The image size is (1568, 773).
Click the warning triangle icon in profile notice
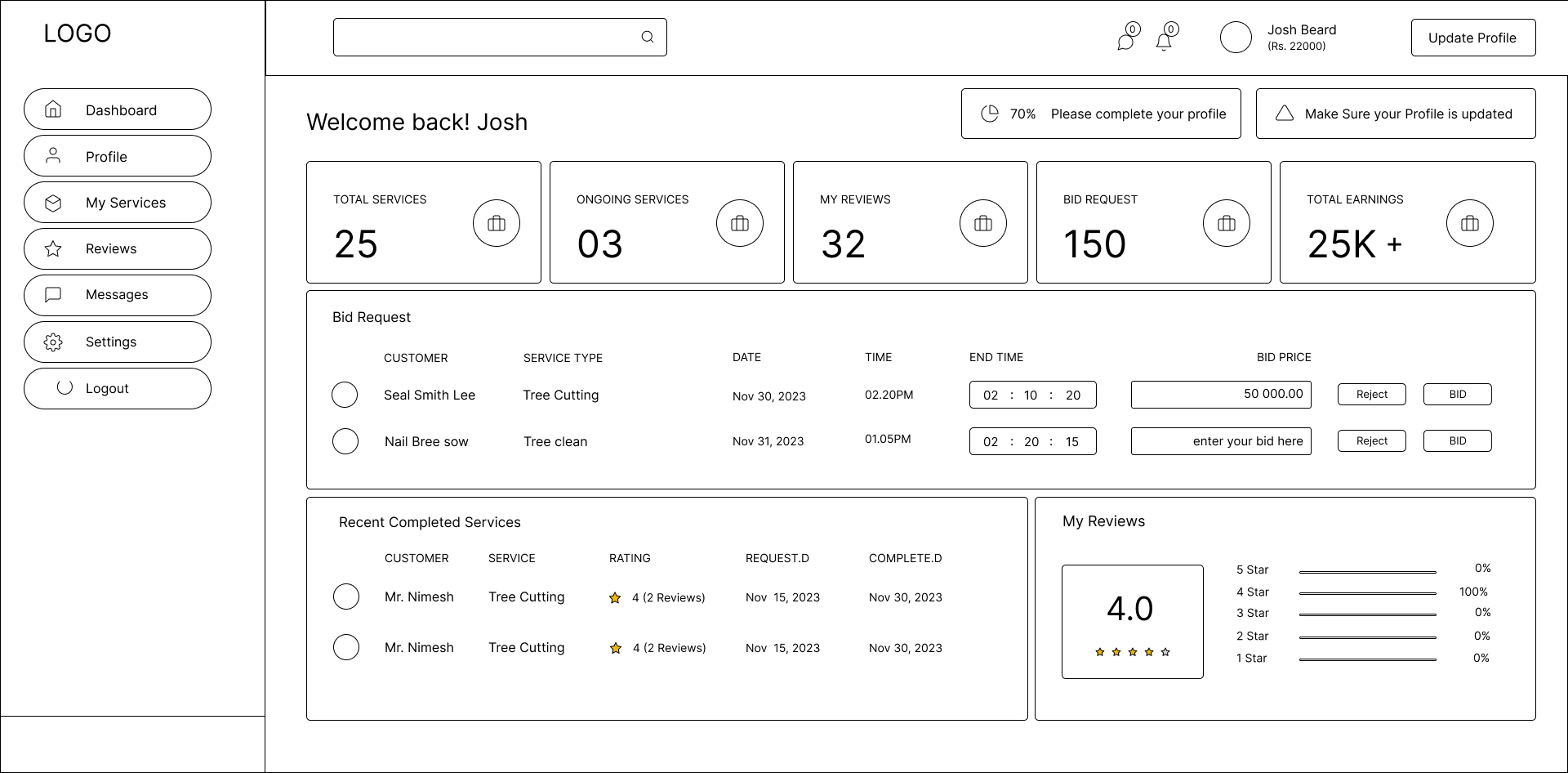(1285, 114)
